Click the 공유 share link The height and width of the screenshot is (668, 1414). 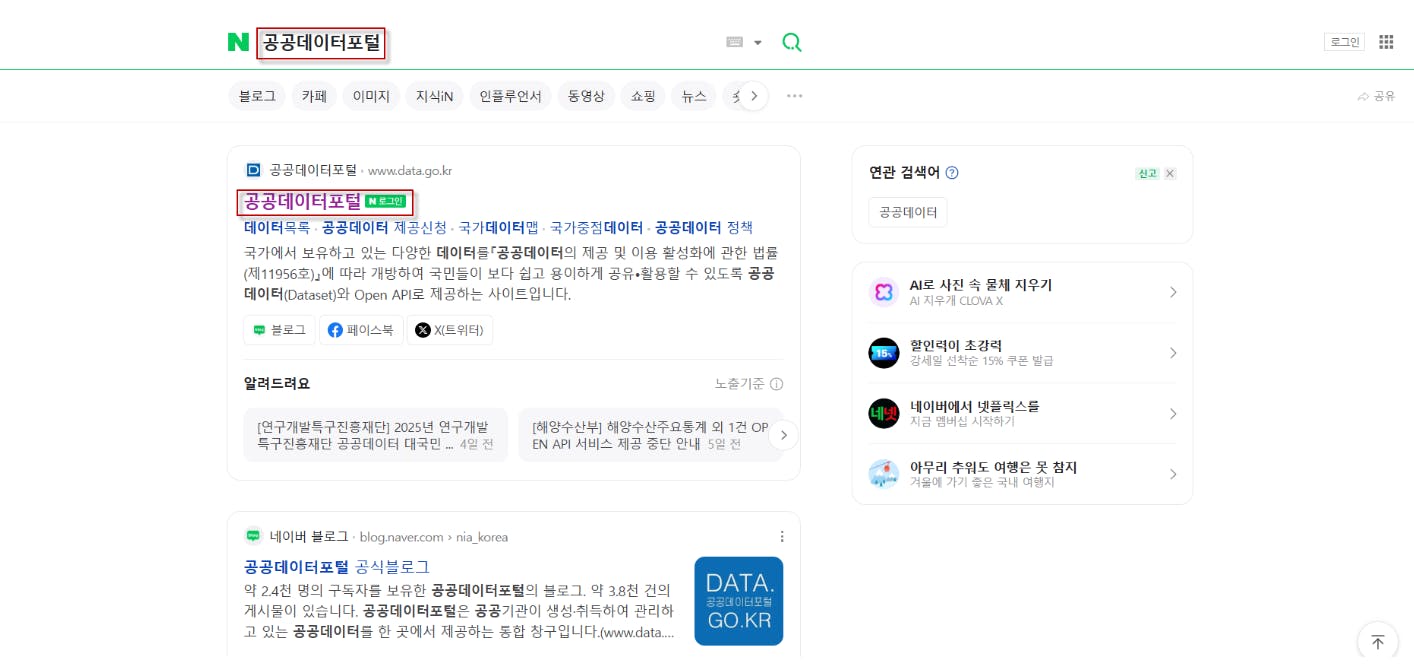click(1376, 96)
